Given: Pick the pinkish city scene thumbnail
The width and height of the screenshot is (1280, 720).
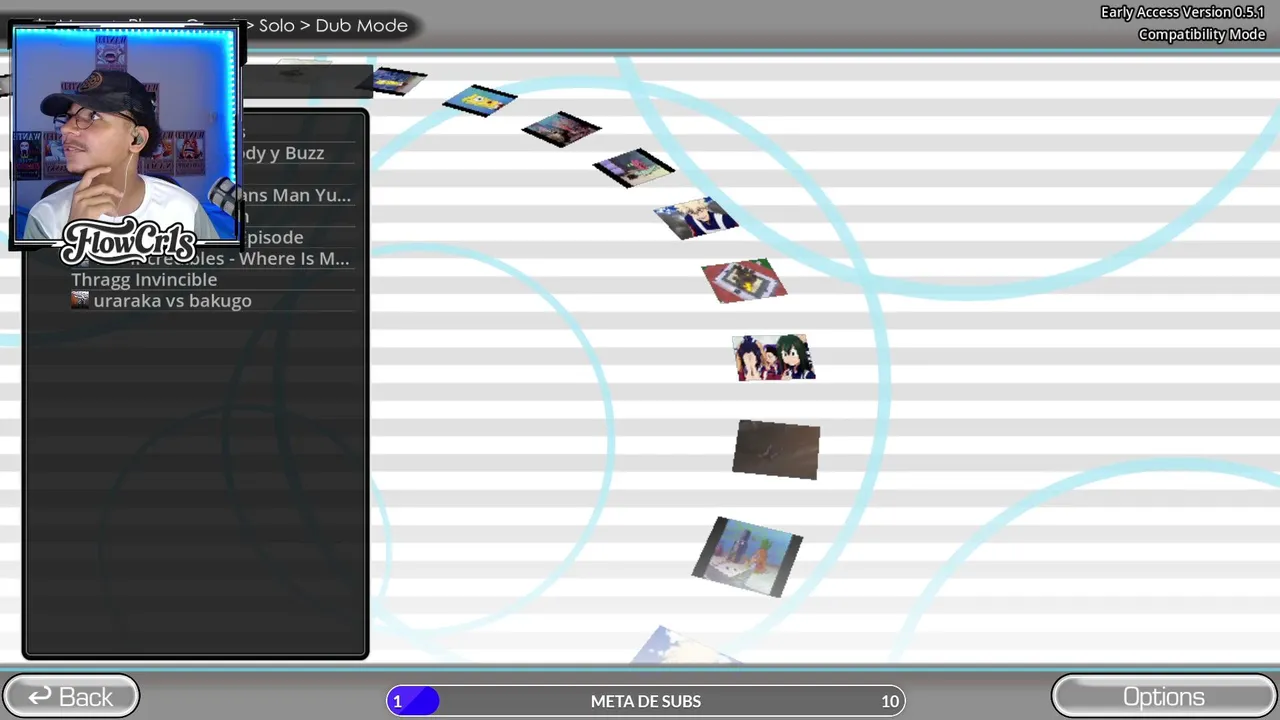Looking at the screenshot, I should click(x=561, y=129).
